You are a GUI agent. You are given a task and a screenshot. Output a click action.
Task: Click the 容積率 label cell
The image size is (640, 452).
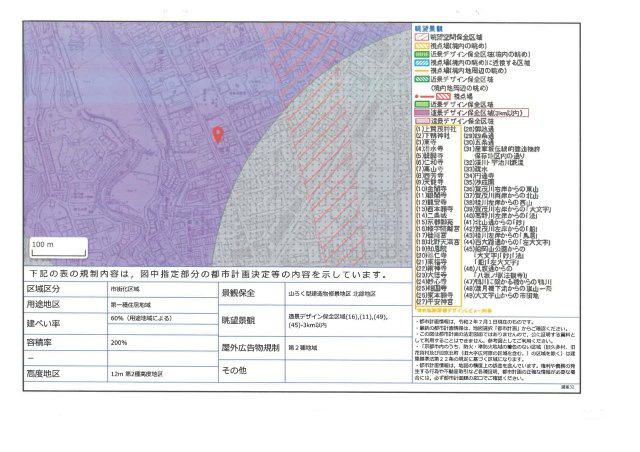coord(65,343)
